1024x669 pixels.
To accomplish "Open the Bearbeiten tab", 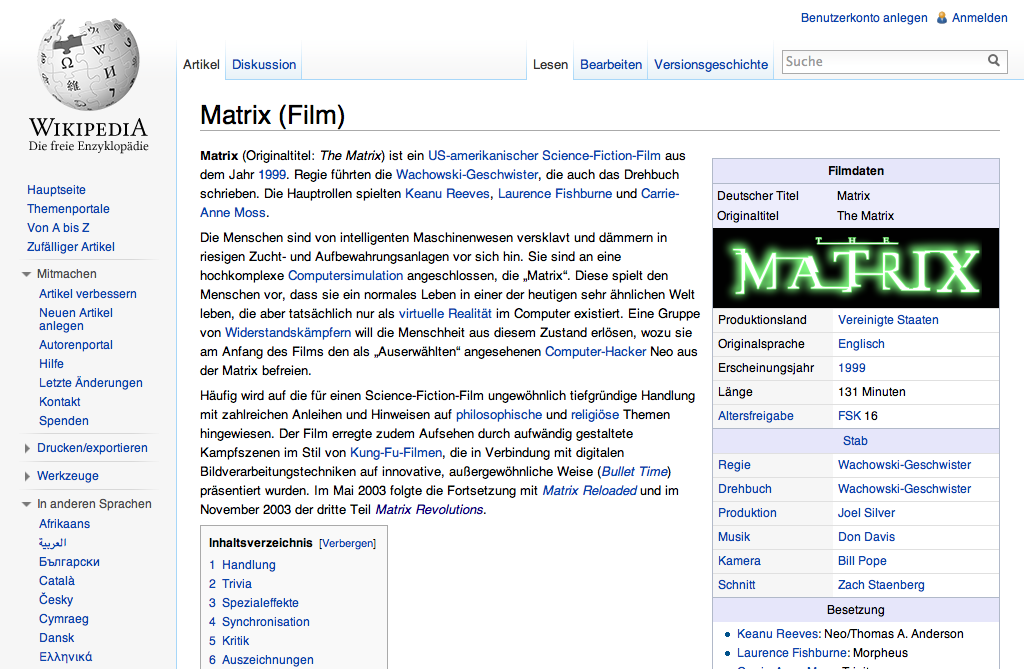I will tap(611, 65).
